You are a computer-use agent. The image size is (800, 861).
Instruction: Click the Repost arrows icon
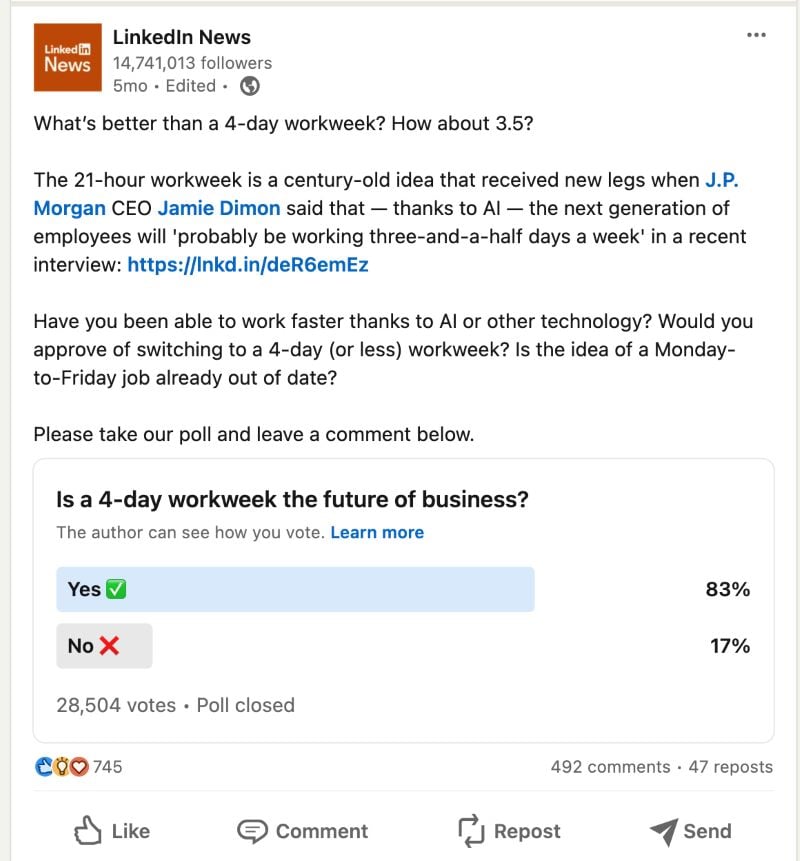pos(470,831)
